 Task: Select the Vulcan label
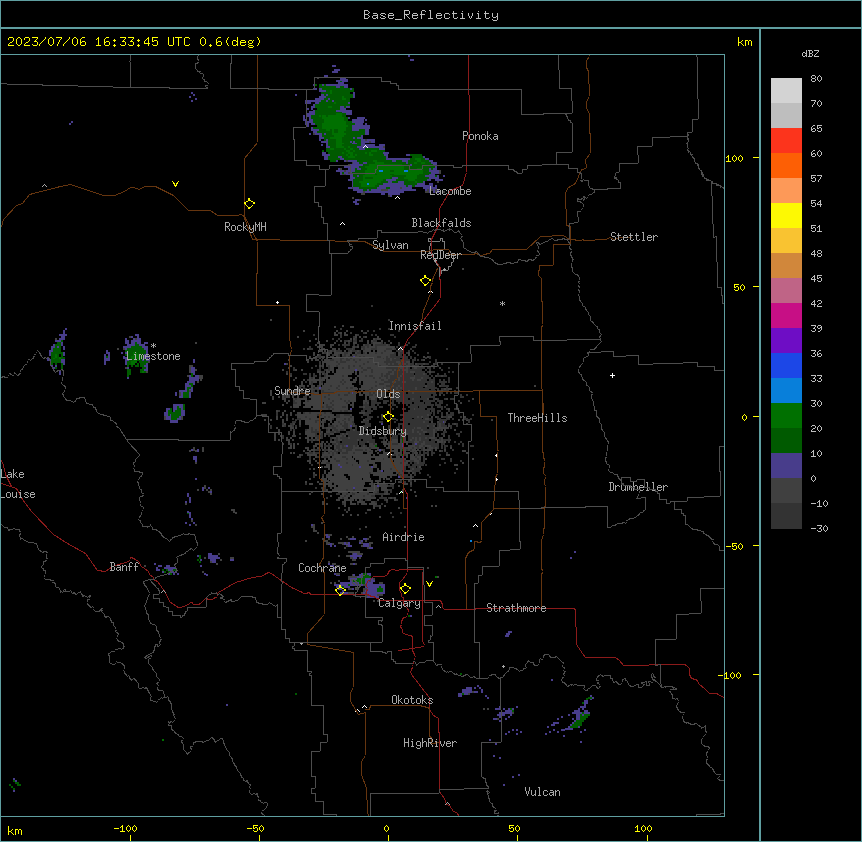click(x=543, y=792)
